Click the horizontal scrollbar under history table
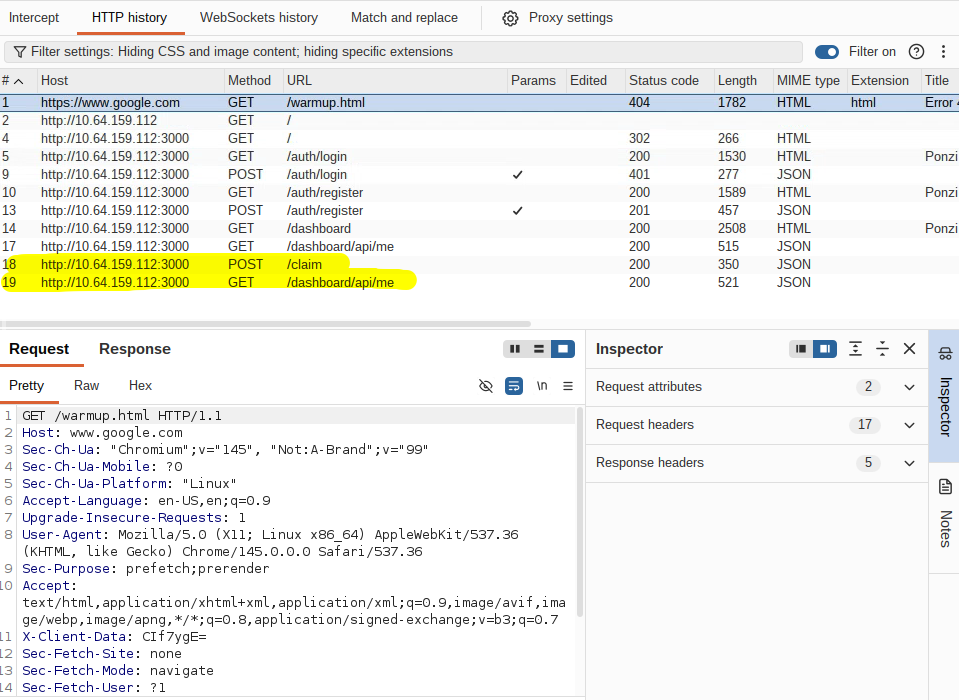The image size is (959, 700). pyautogui.click(x=265, y=324)
